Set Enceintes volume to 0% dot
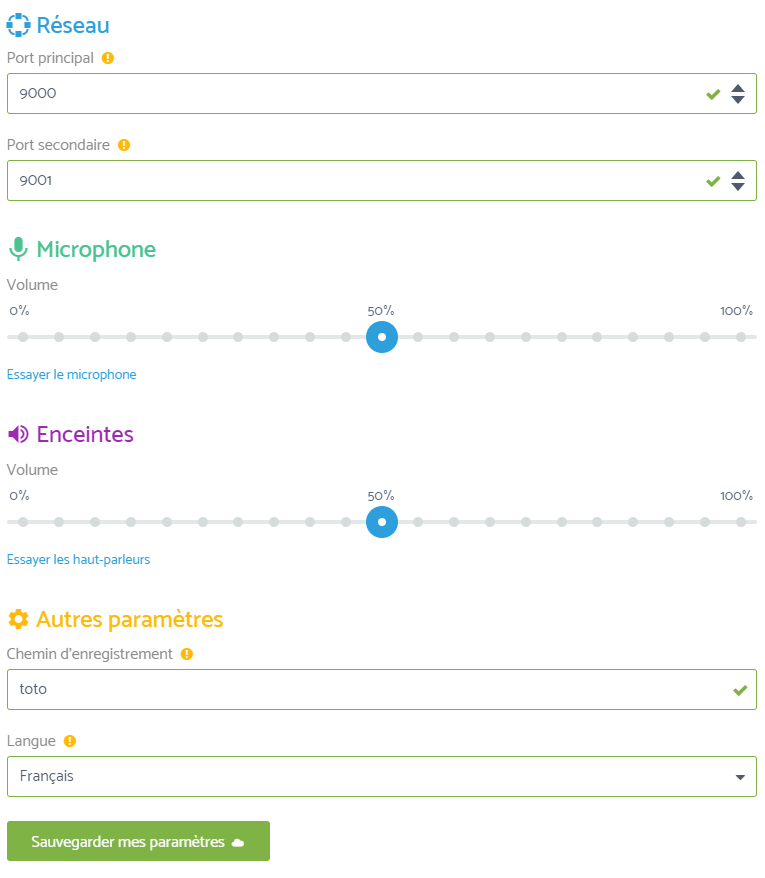Viewport: 765px width, 878px height. (23, 522)
